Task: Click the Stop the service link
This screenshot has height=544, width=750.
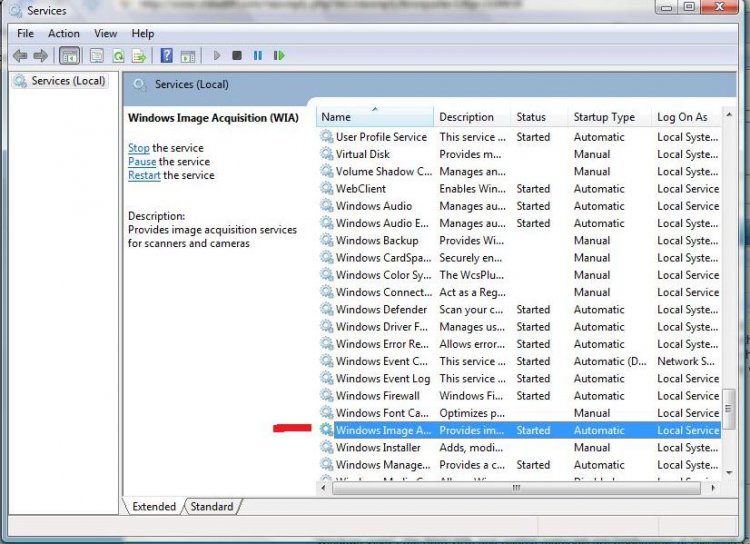Action: 139,148
